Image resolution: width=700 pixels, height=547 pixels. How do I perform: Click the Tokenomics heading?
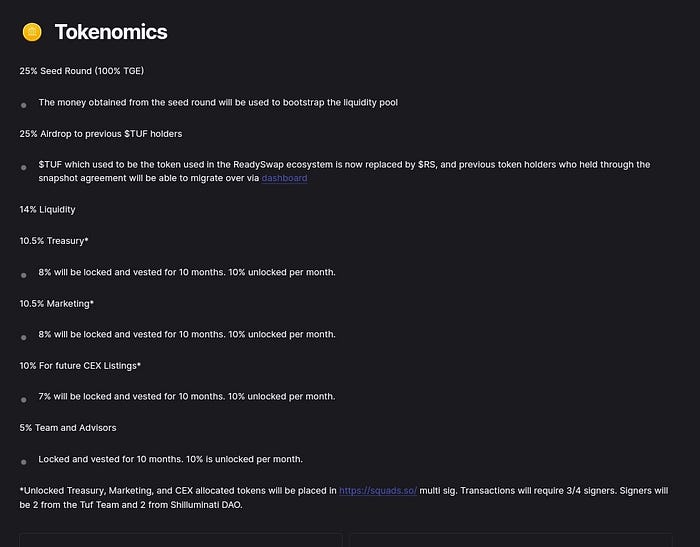tap(111, 32)
